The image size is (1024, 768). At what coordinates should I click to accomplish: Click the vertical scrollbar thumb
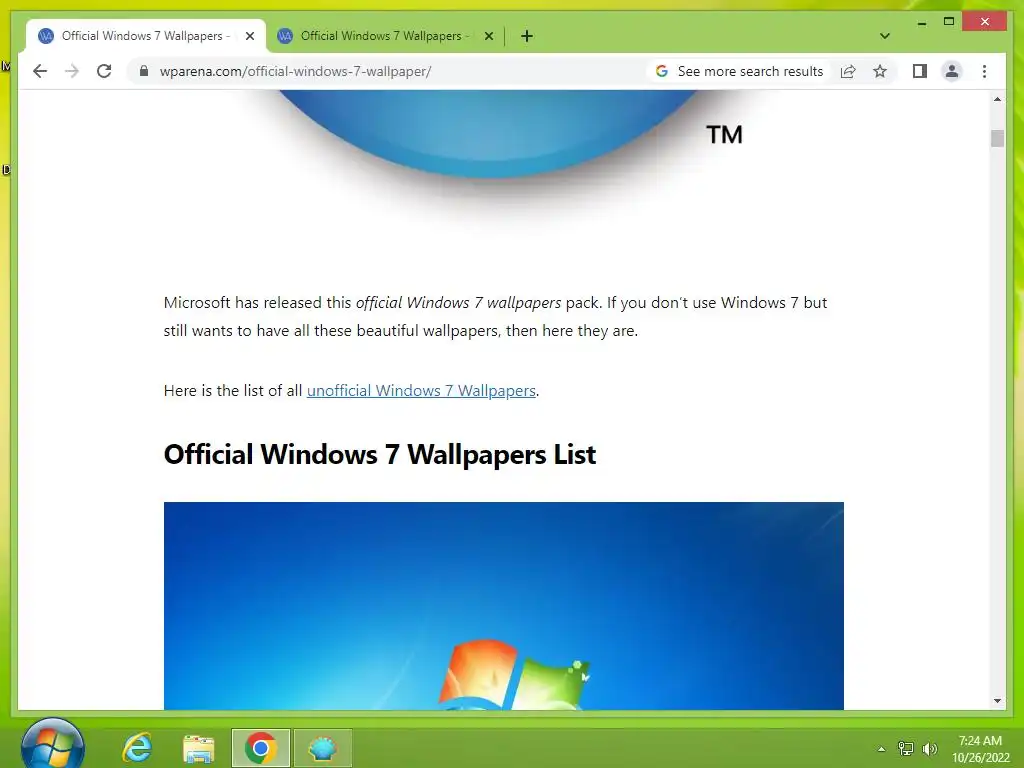pos(997,138)
